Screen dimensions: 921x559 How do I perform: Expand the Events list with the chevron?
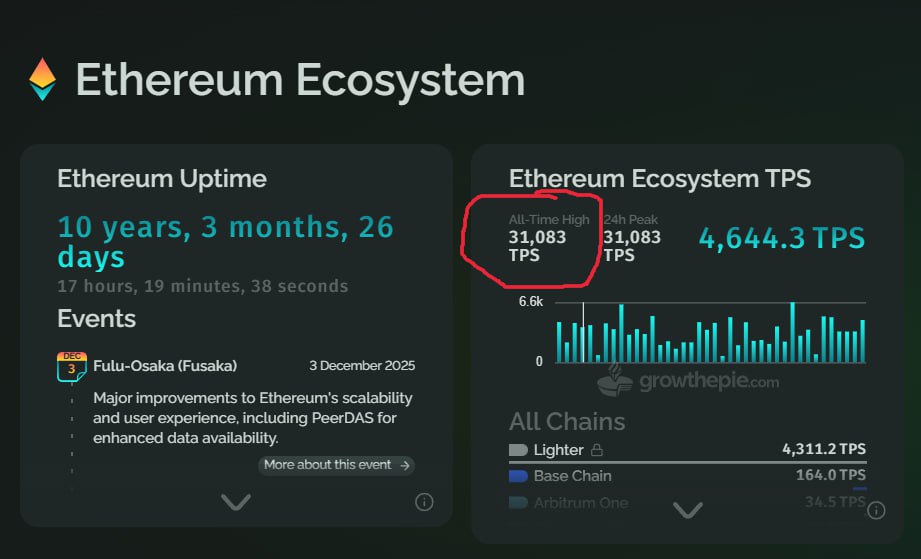236,502
